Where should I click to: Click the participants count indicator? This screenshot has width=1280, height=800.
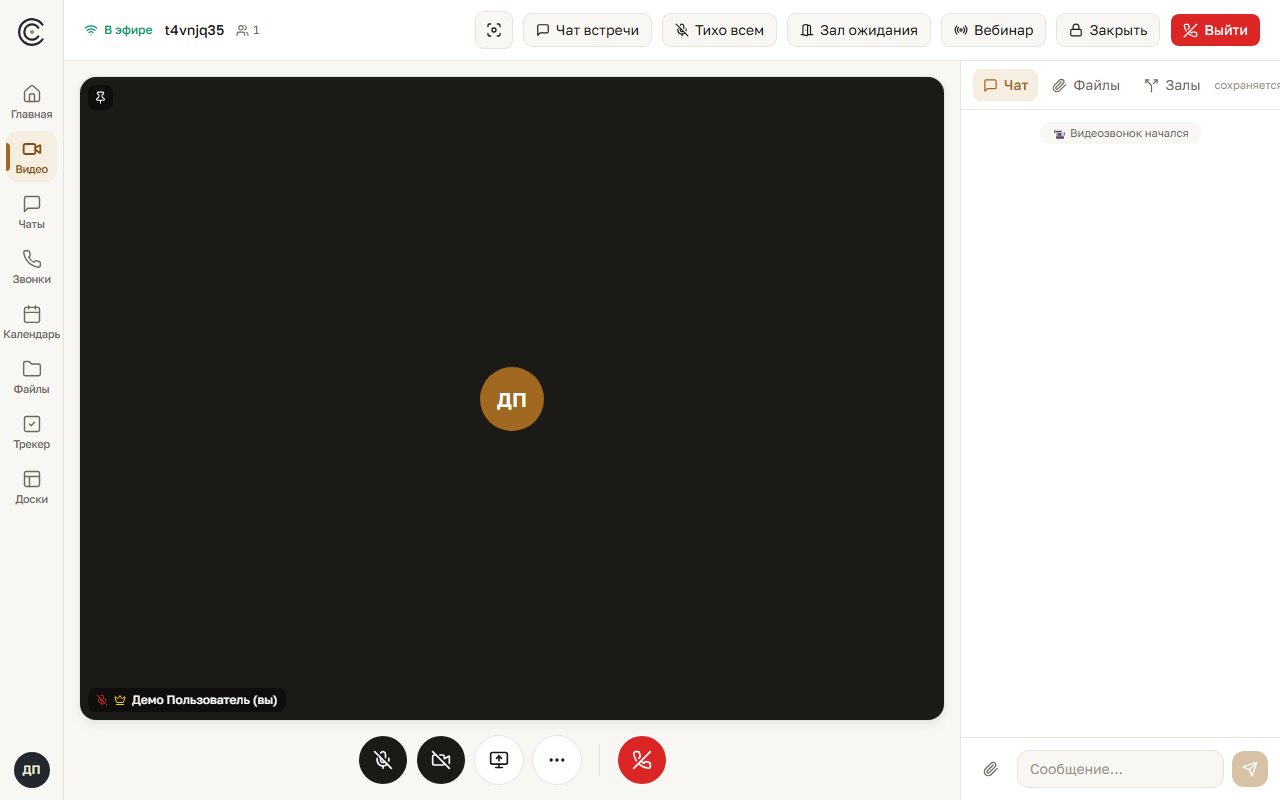coord(248,30)
